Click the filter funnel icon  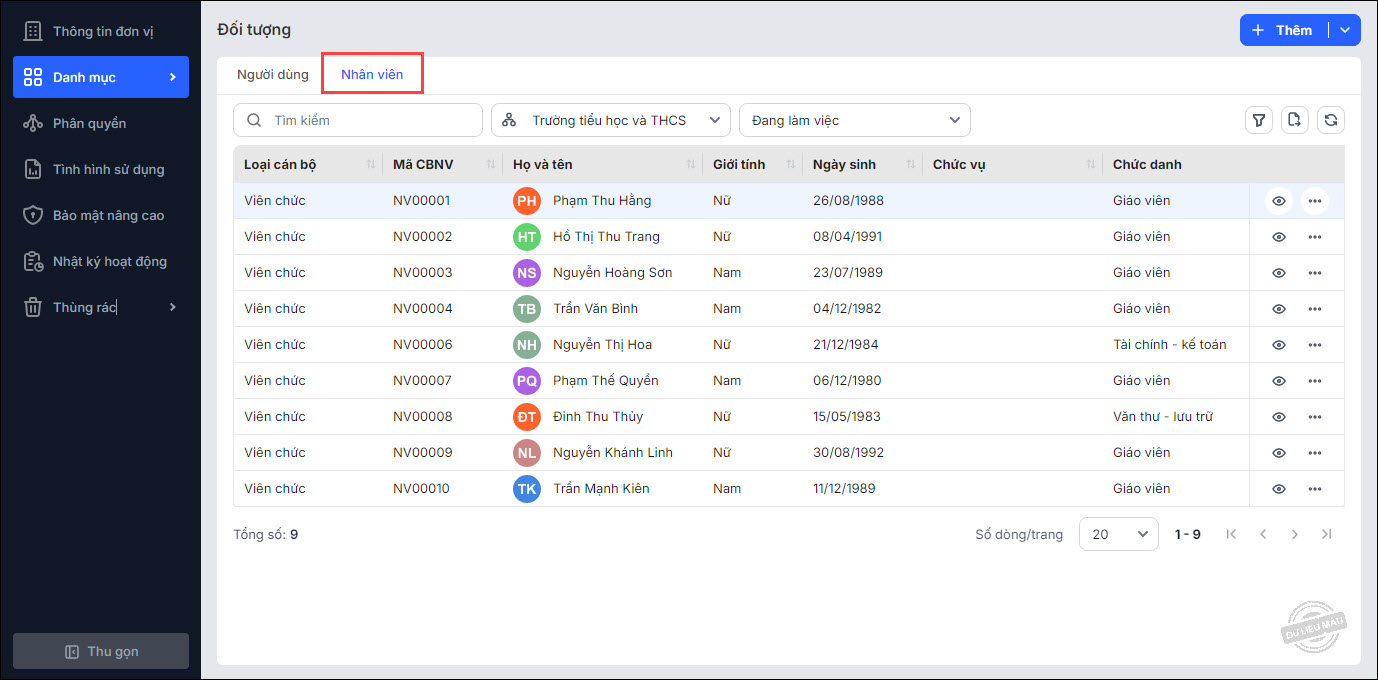pos(1259,120)
